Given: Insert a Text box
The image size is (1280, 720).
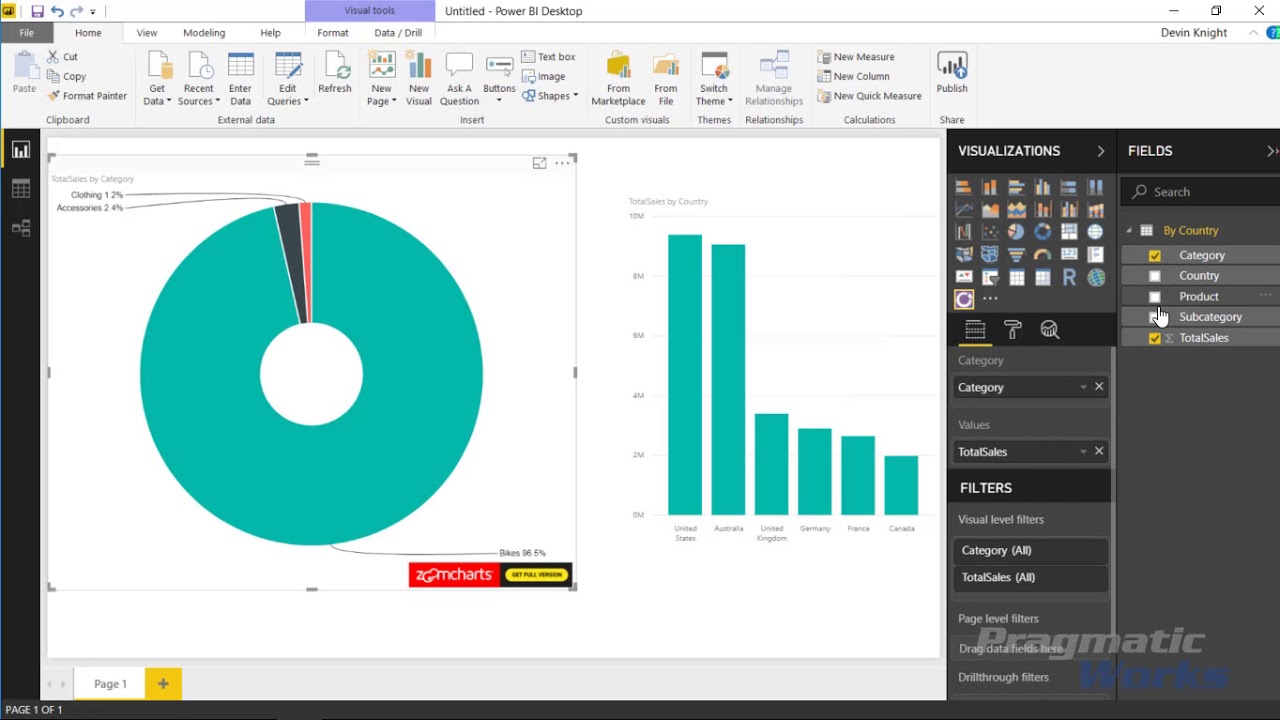Looking at the screenshot, I should pos(548,57).
